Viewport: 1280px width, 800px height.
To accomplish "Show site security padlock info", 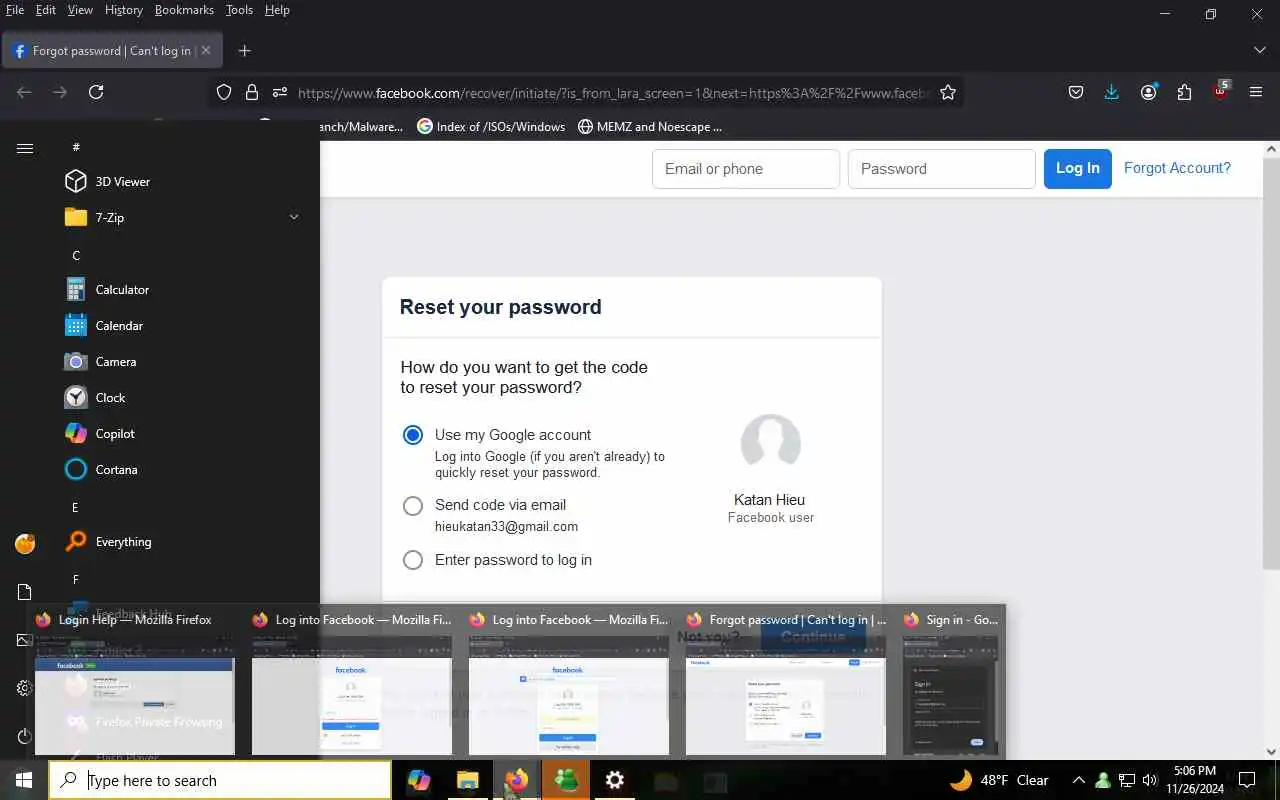I will click(x=252, y=92).
